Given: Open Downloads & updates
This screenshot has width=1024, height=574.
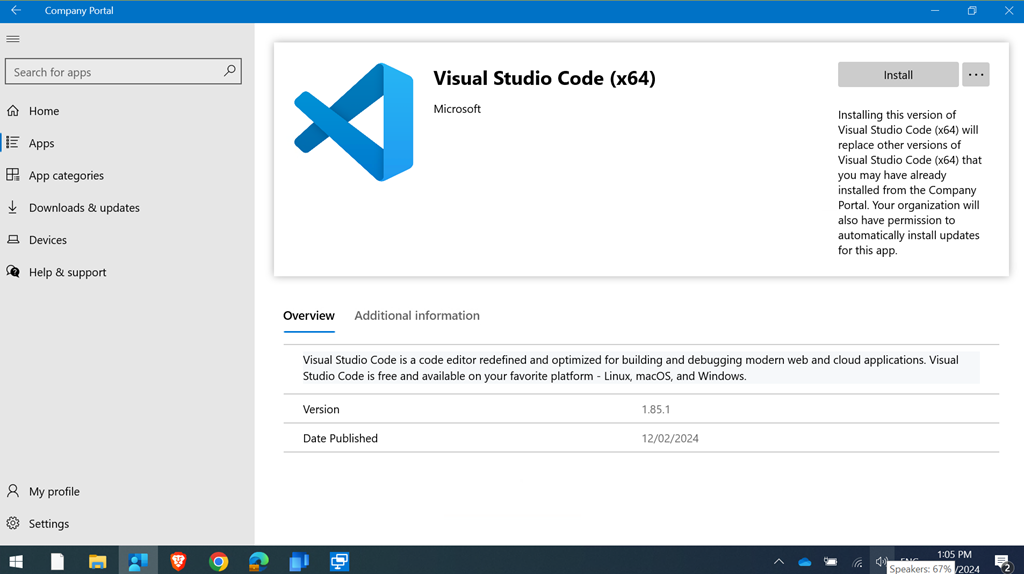Looking at the screenshot, I should pos(84,208).
